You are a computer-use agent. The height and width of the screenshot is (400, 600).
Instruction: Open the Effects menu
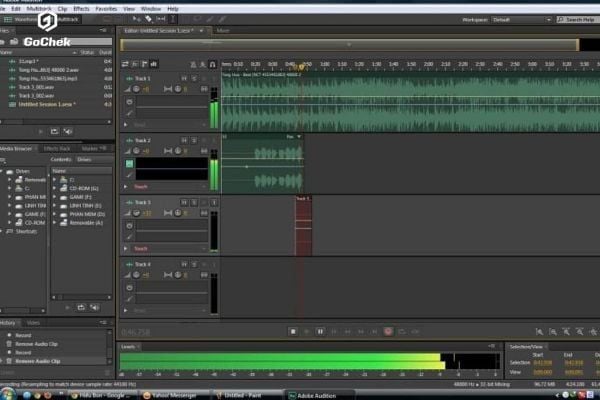82,8
